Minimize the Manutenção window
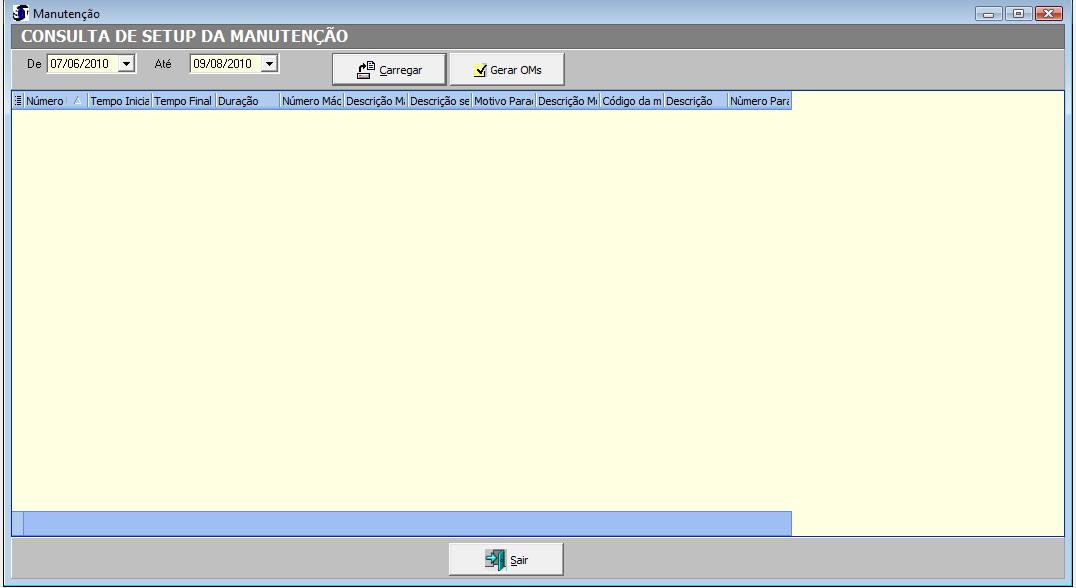This screenshot has width=1076, height=588. point(992,12)
